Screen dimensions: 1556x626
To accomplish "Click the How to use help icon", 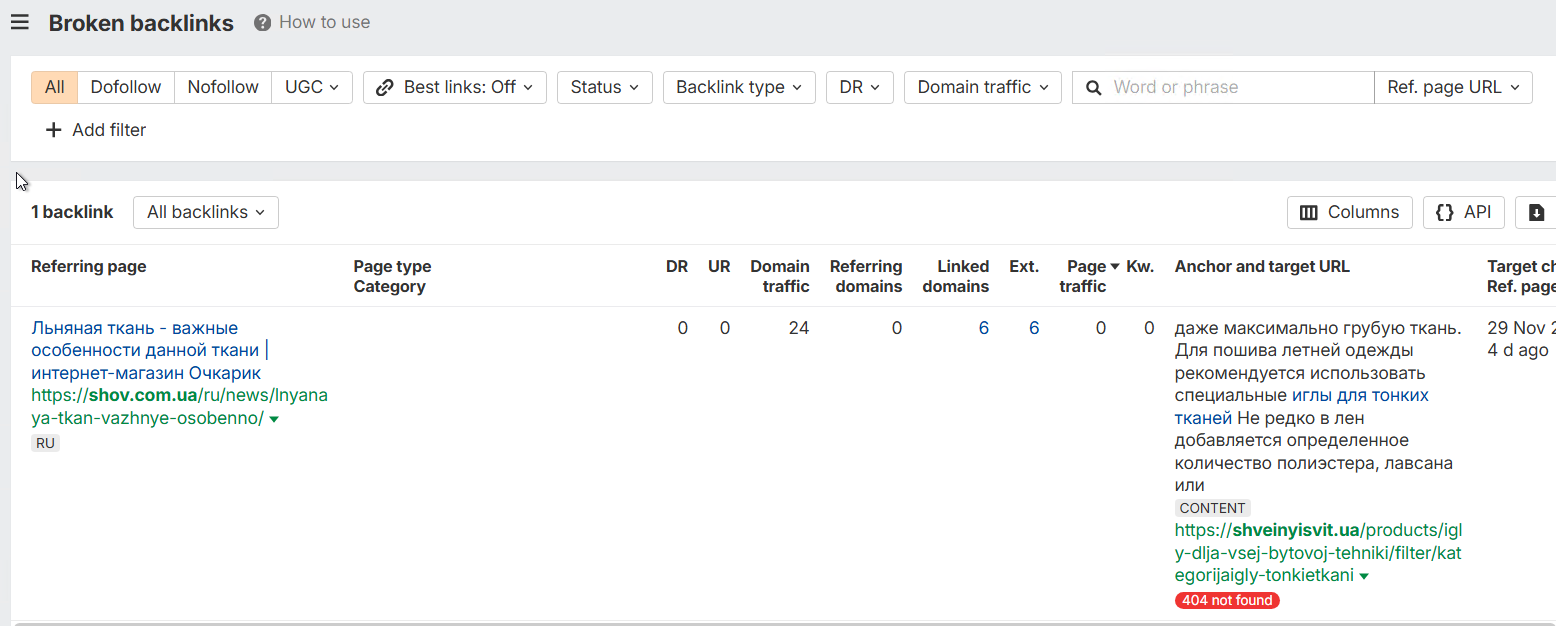I will (263, 23).
